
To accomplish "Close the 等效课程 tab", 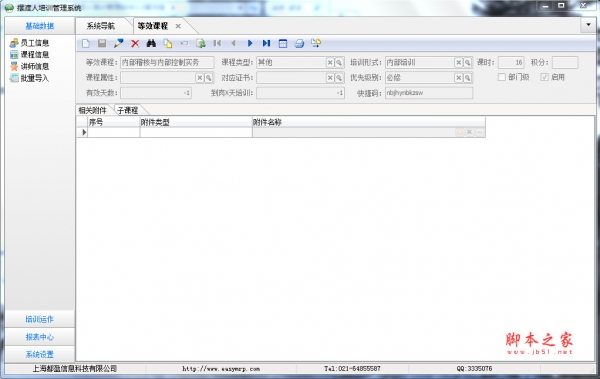I will point(178,26).
